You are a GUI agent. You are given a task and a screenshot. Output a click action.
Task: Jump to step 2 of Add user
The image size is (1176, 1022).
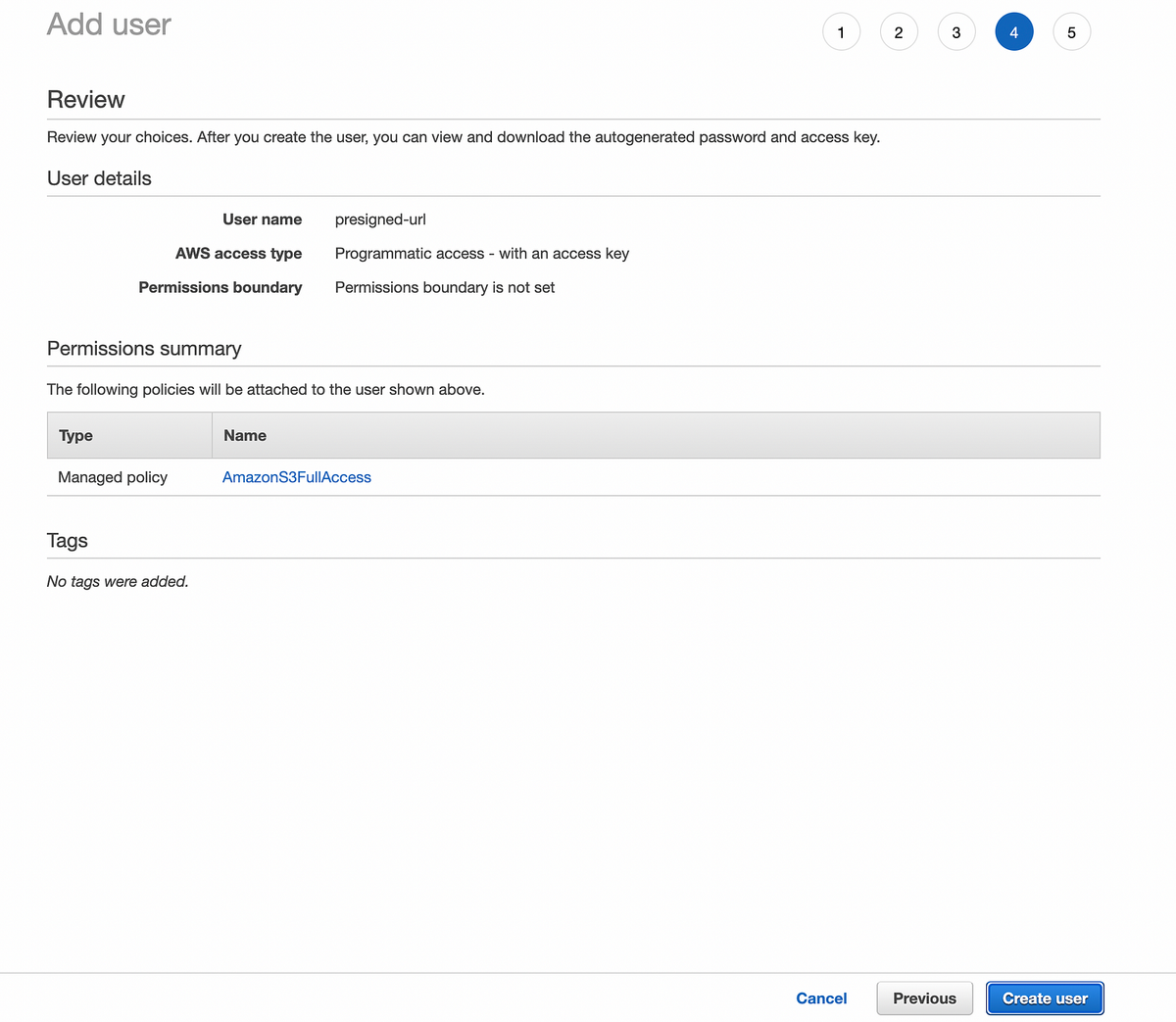pyautogui.click(x=899, y=32)
